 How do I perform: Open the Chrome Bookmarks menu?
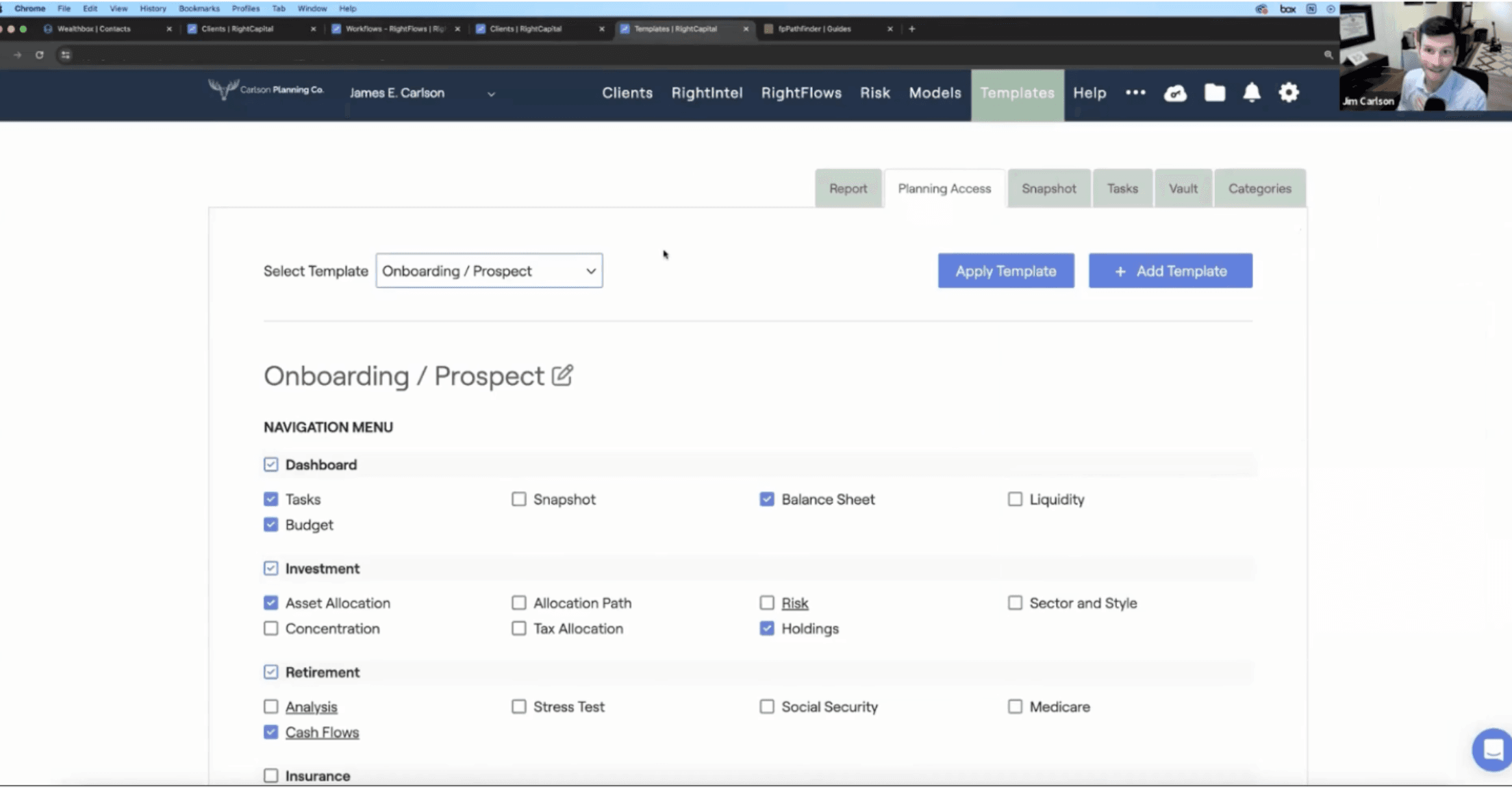pos(199,9)
